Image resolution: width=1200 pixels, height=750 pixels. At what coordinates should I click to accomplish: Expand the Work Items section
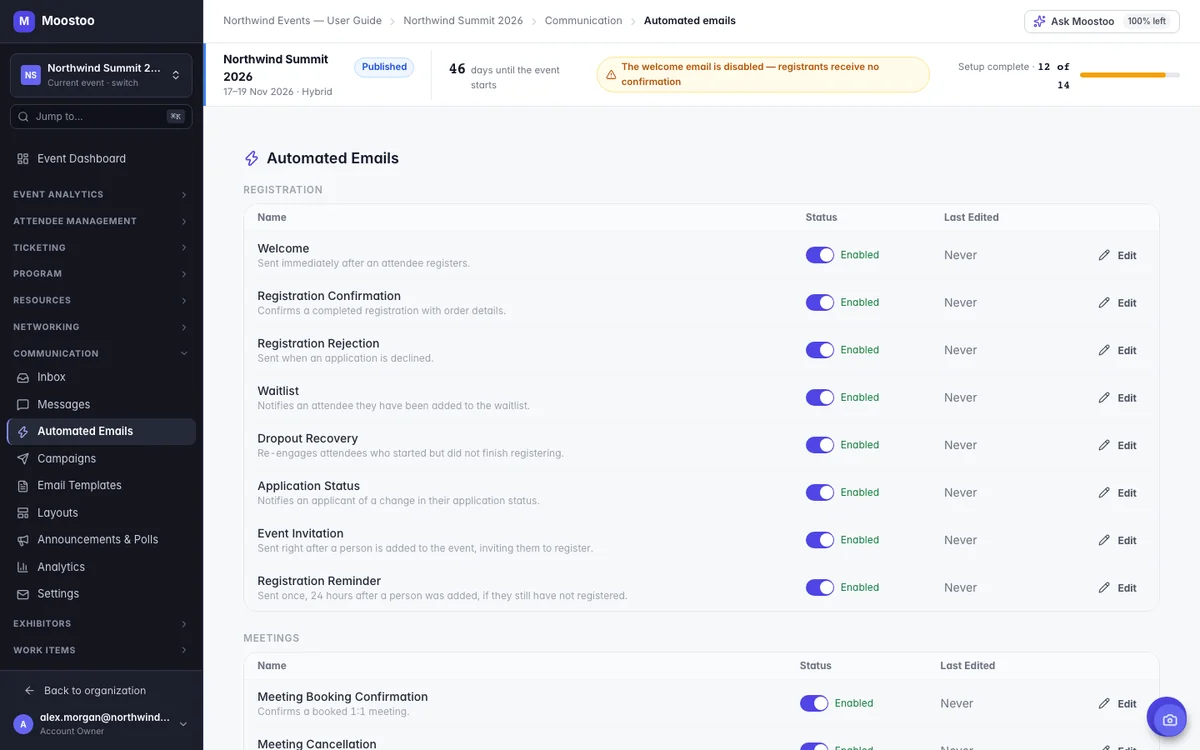point(101,651)
